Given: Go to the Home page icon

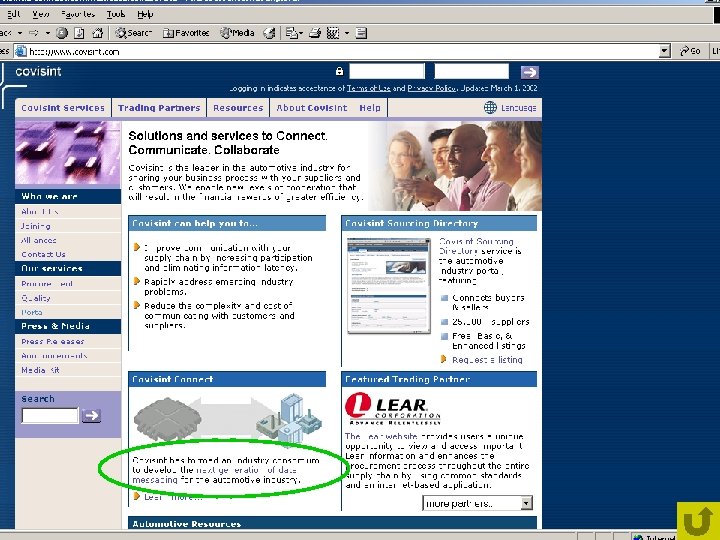Looking at the screenshot, I should click(x=97, y=33).
